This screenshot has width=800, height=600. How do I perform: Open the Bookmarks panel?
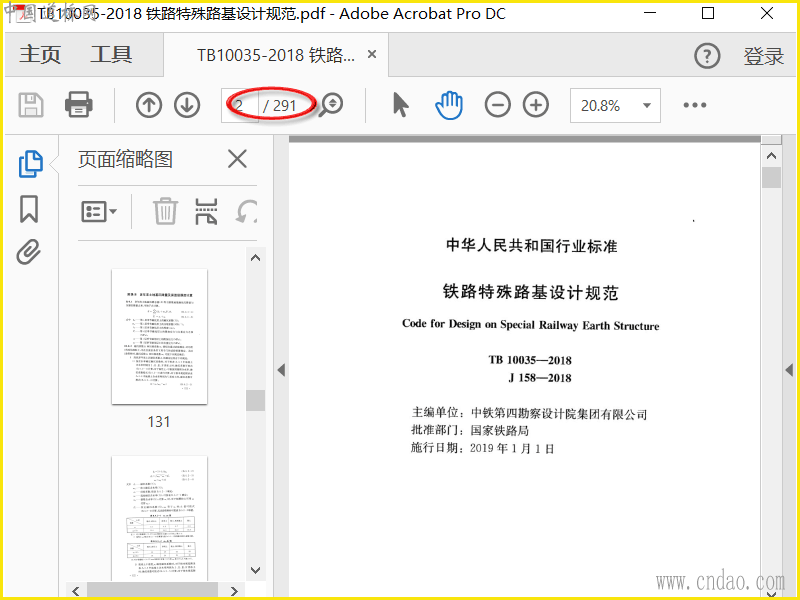pyautogui.click(x=29, y=209)
